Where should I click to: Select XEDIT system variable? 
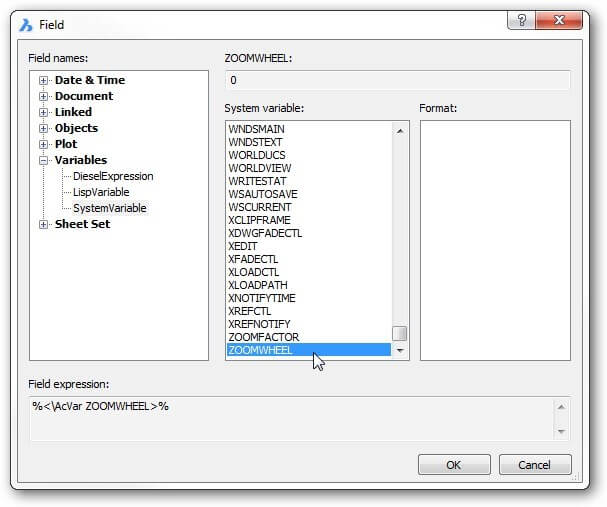pyautogui.click(x=309, y=246)
